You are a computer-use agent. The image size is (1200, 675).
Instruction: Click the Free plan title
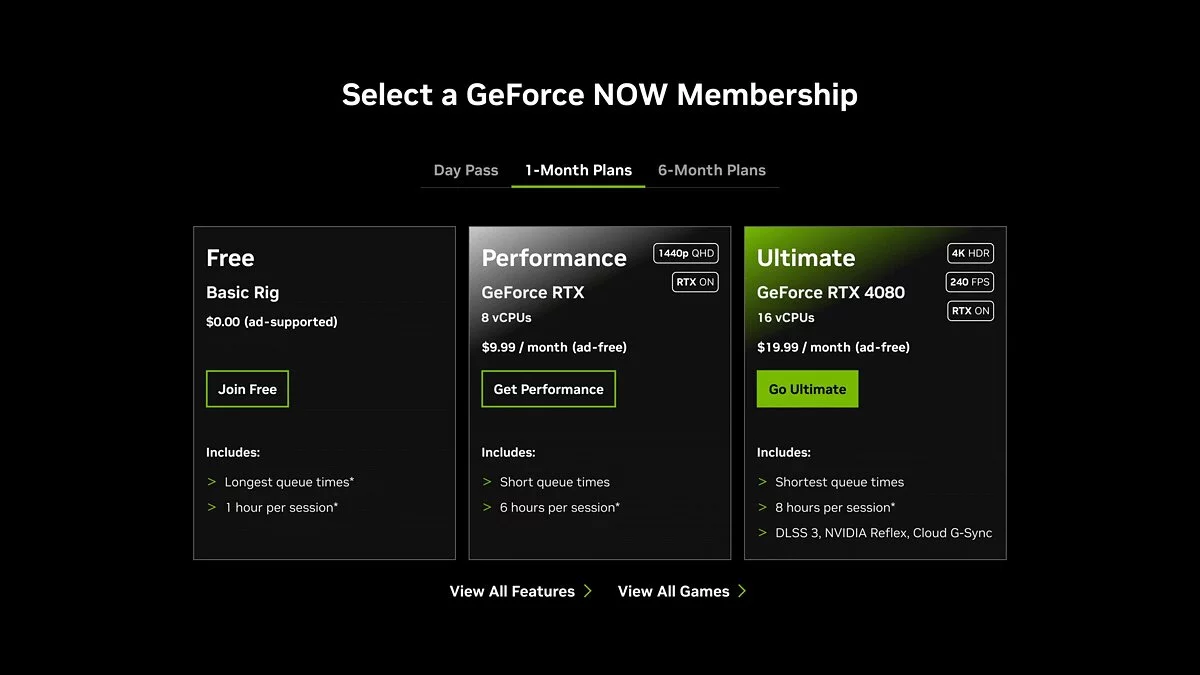click(x=230, y=258)
